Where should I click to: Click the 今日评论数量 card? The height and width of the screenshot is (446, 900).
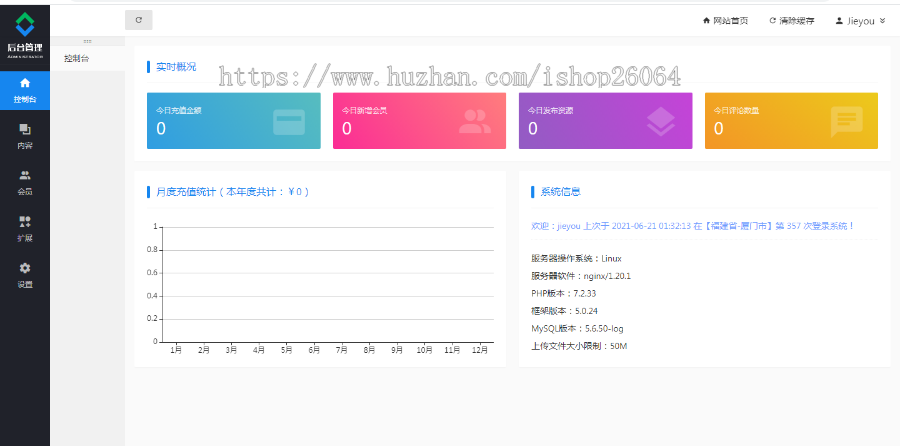pyautogui.click(x=792, y=121)
